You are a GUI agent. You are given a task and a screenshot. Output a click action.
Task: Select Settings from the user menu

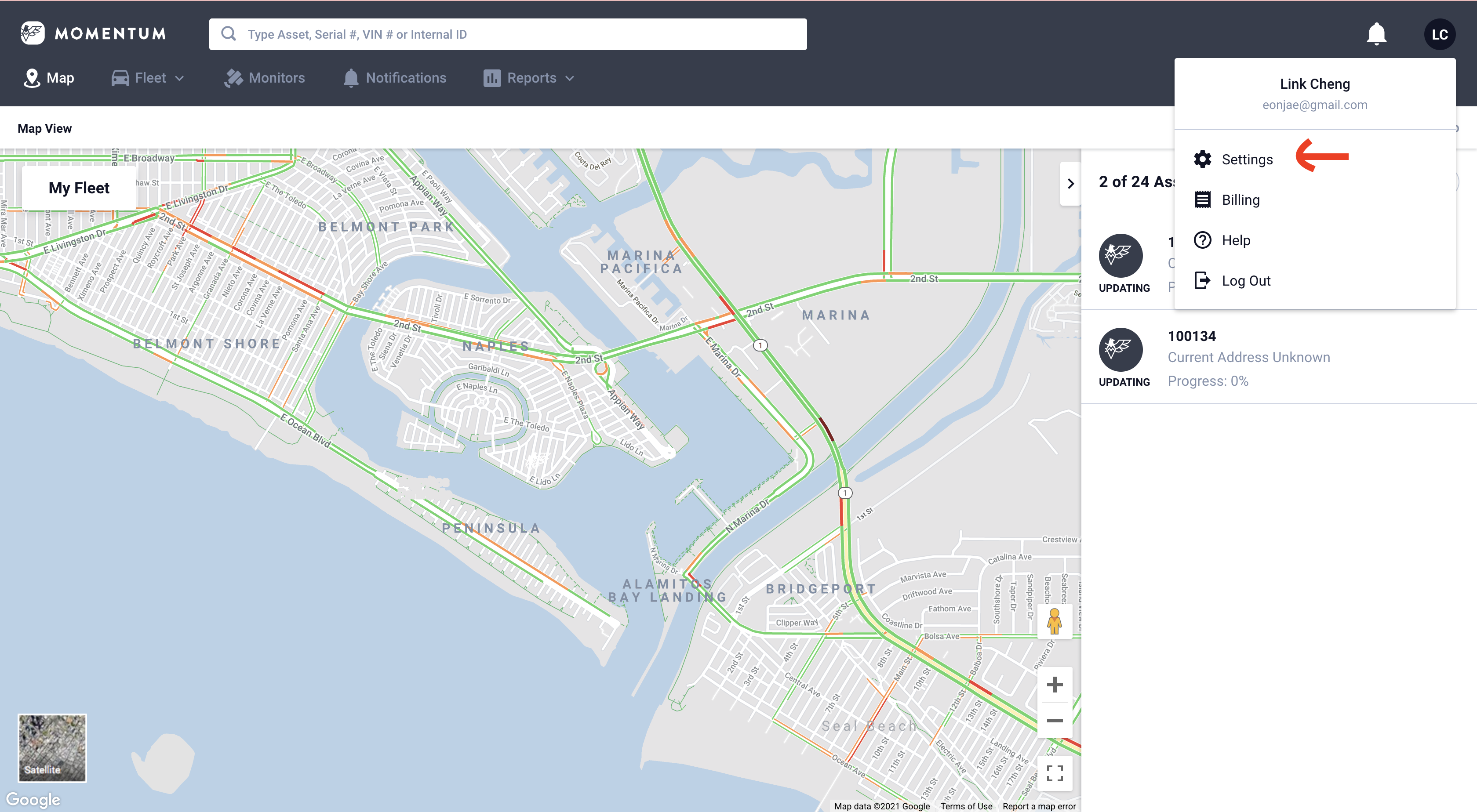1247,159
